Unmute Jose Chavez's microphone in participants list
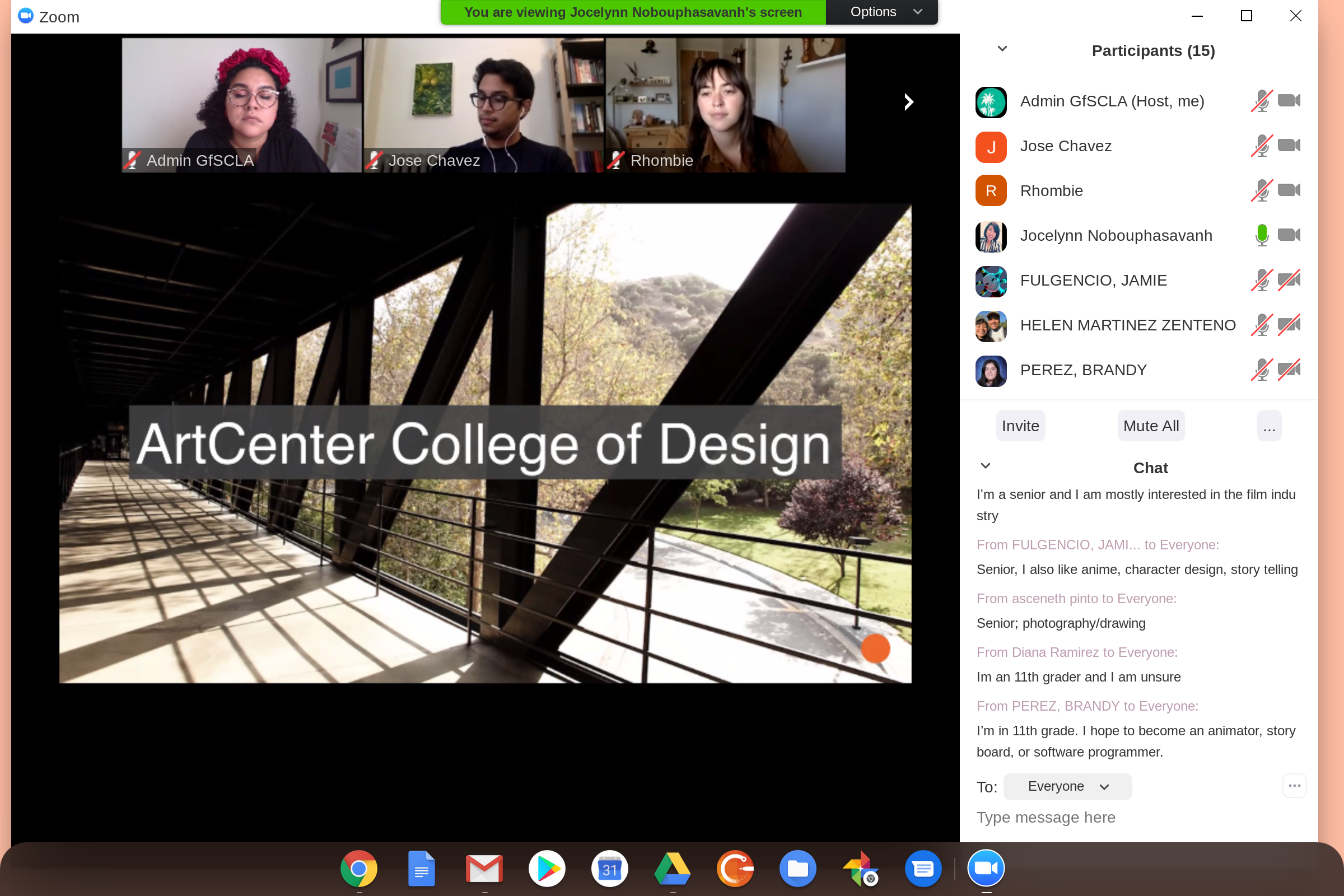 (1262, 146)
